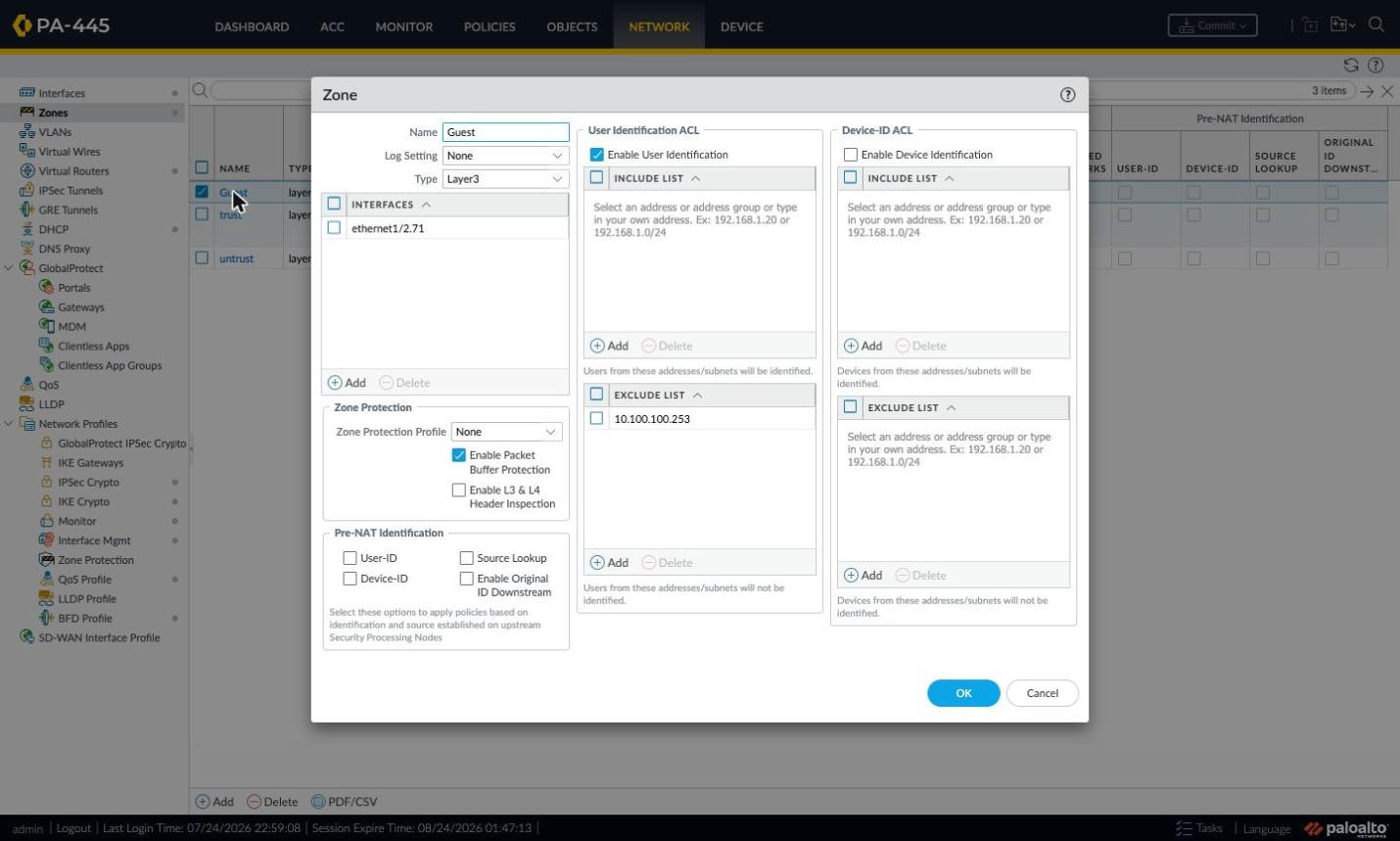Select the ethernet1/2.71 interface checkbox
The height and width of the screenshot is (841, 1400).
coord(334,228)
